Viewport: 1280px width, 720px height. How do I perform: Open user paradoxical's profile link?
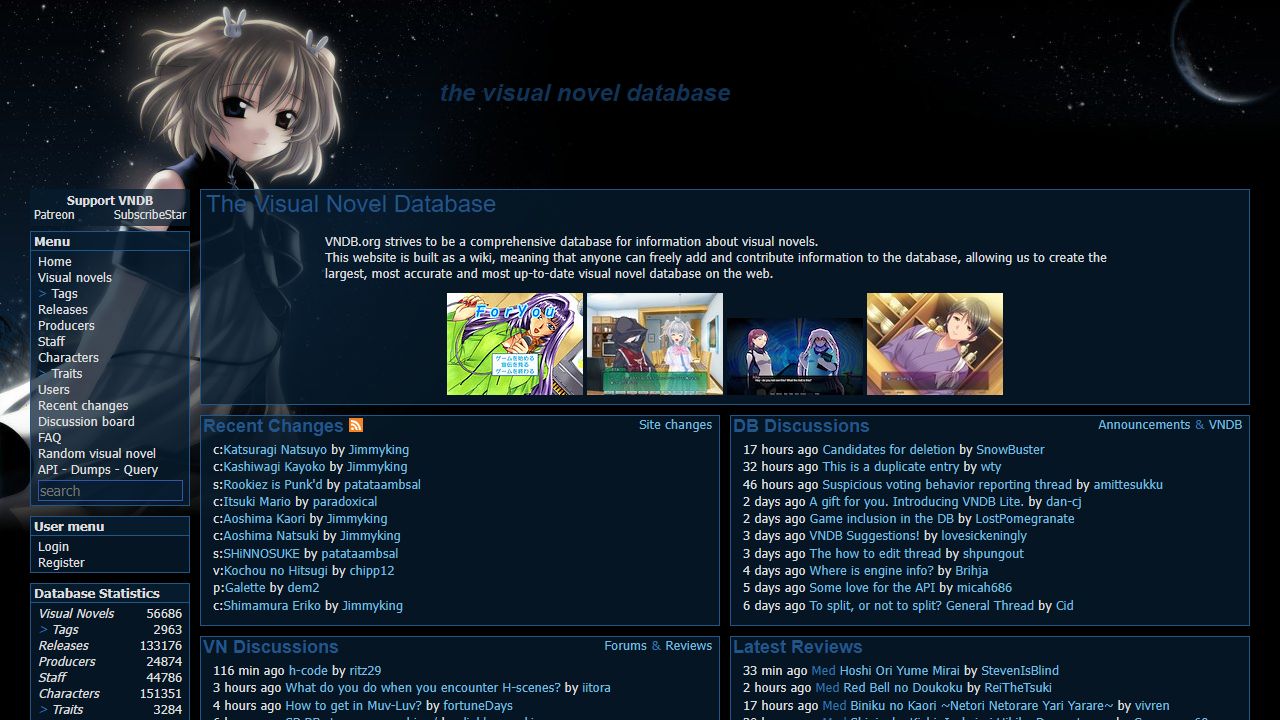click(345, 502)
